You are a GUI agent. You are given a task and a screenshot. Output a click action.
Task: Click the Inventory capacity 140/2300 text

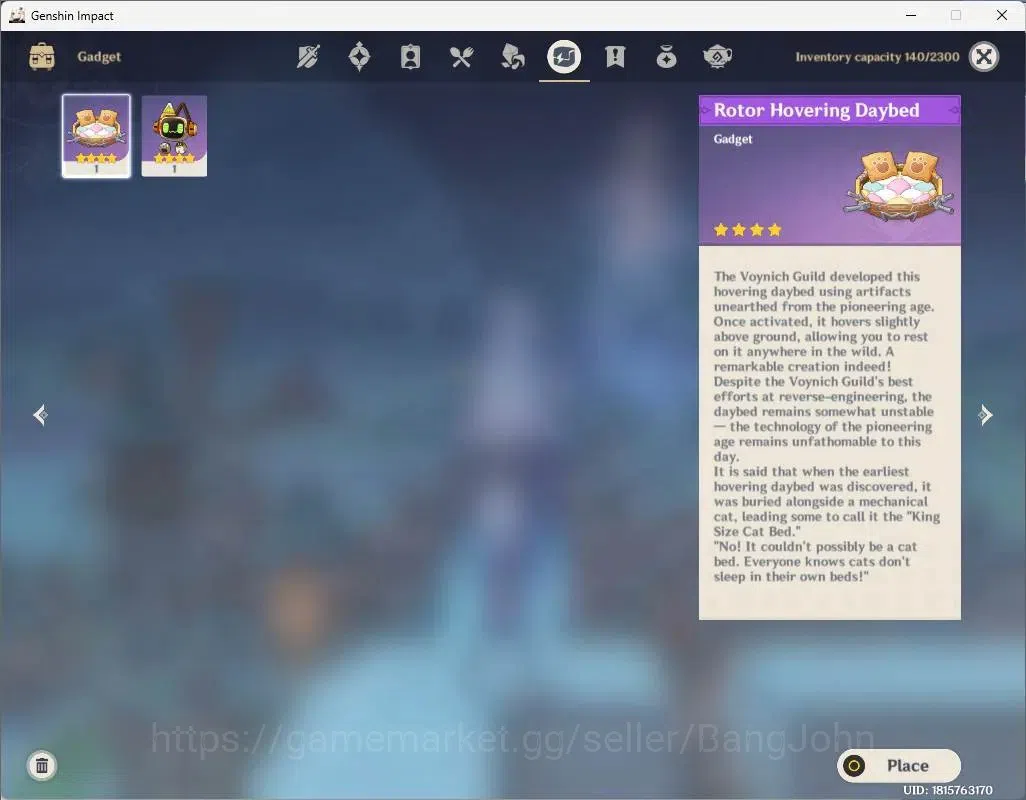(x=877, y=57)
